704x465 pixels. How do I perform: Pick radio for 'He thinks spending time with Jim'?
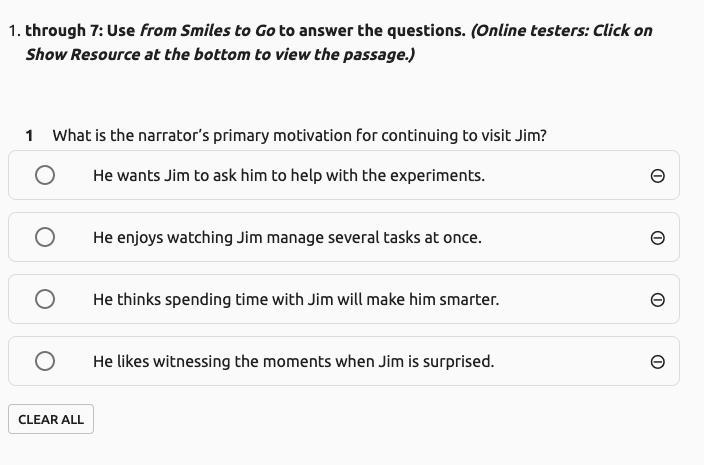coord(45,299)
